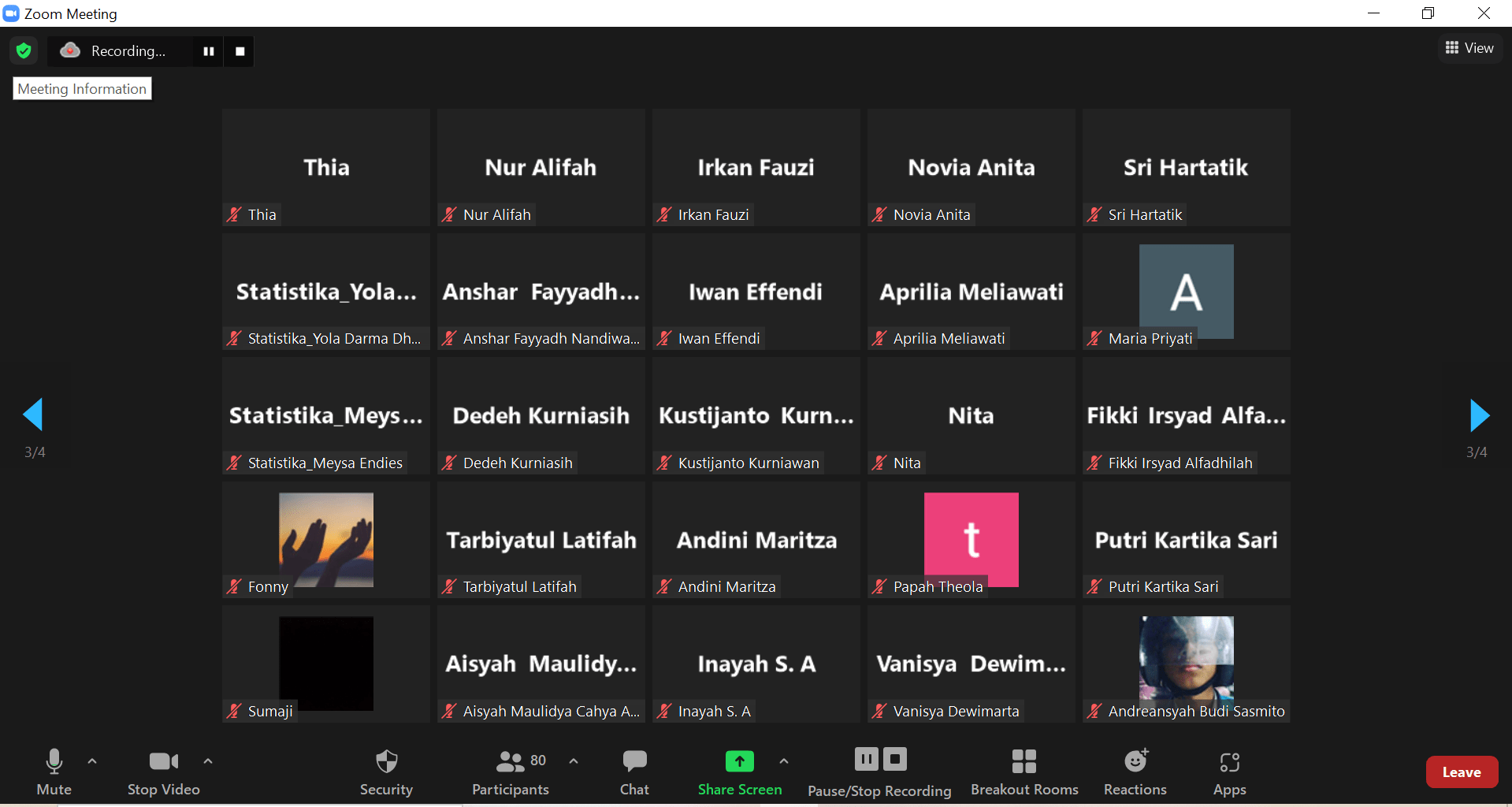Open the Reactions menu

point(1135,772)
